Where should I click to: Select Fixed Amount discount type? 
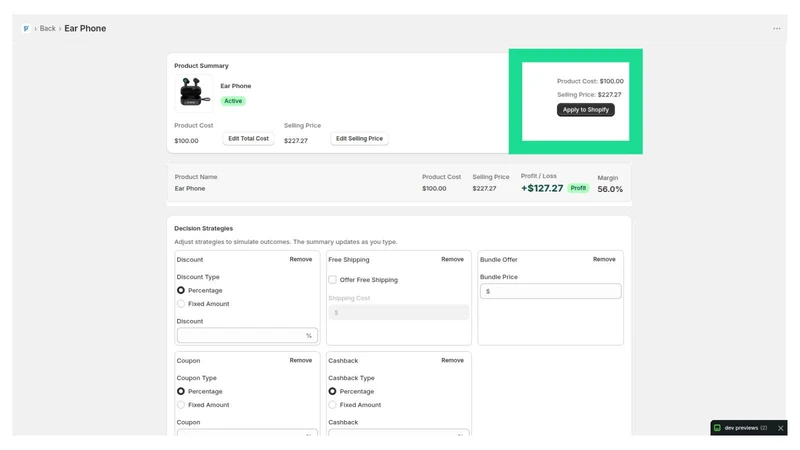[181, 304]
